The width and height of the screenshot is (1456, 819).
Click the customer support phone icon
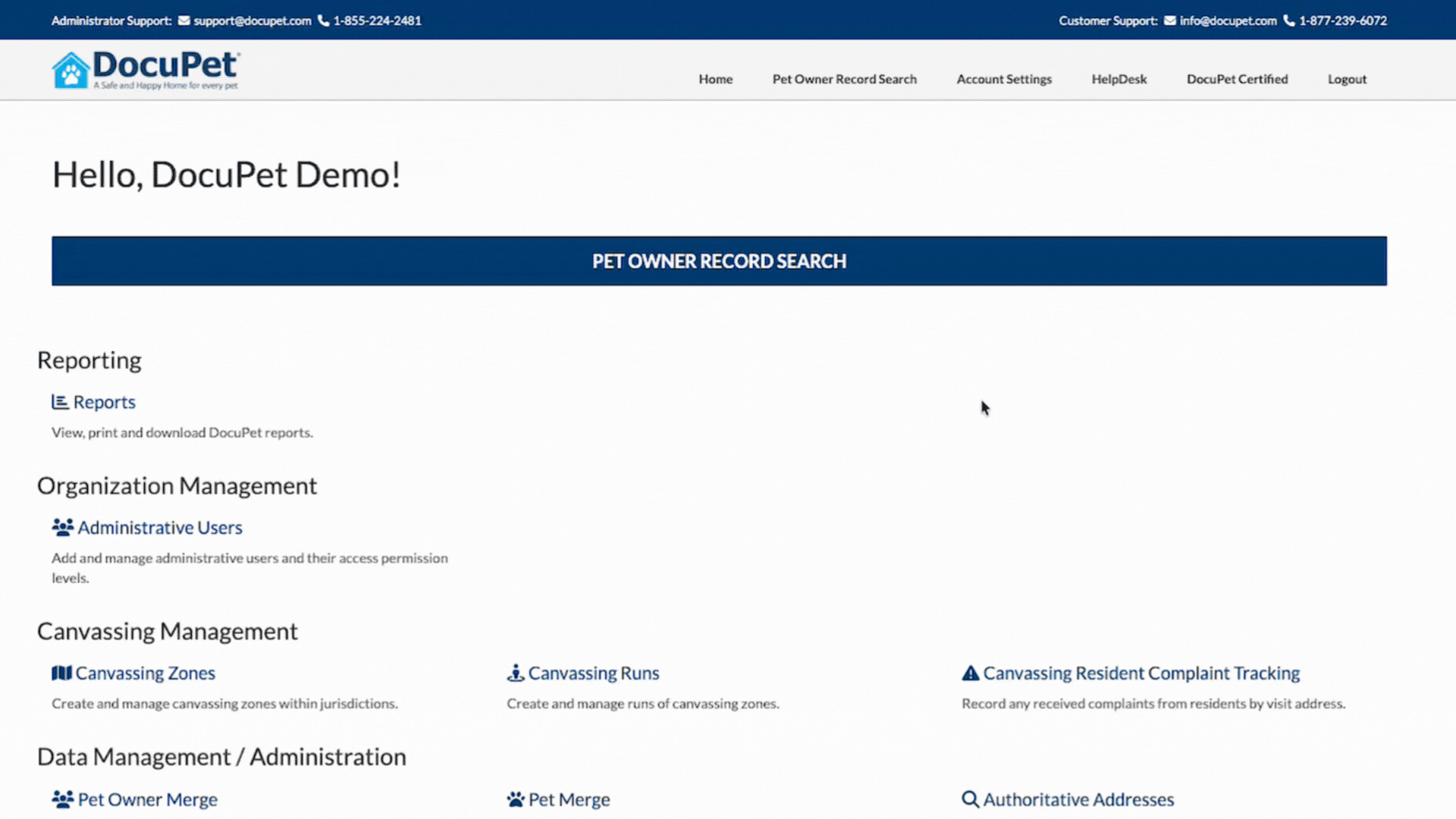[1289, 20]
